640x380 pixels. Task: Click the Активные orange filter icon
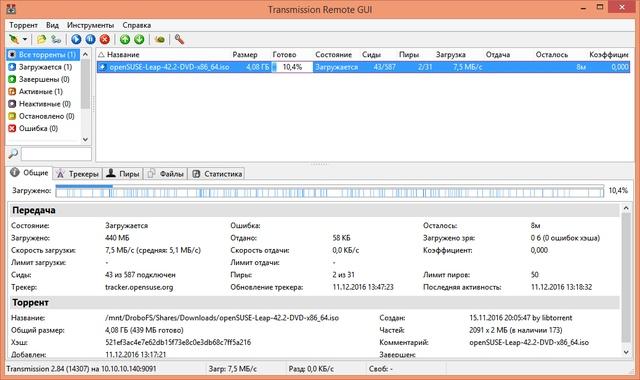[12, 91]
